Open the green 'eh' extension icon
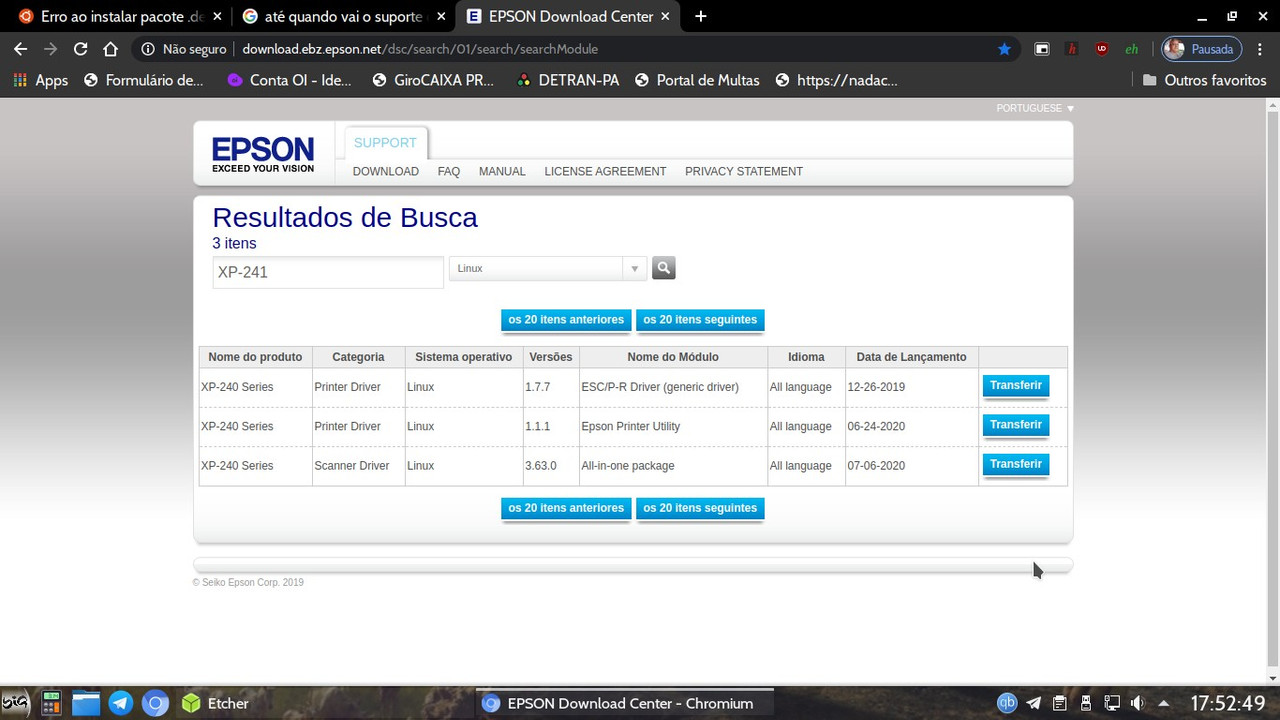The image size is (1280, 720). [x=1132, y=49]
